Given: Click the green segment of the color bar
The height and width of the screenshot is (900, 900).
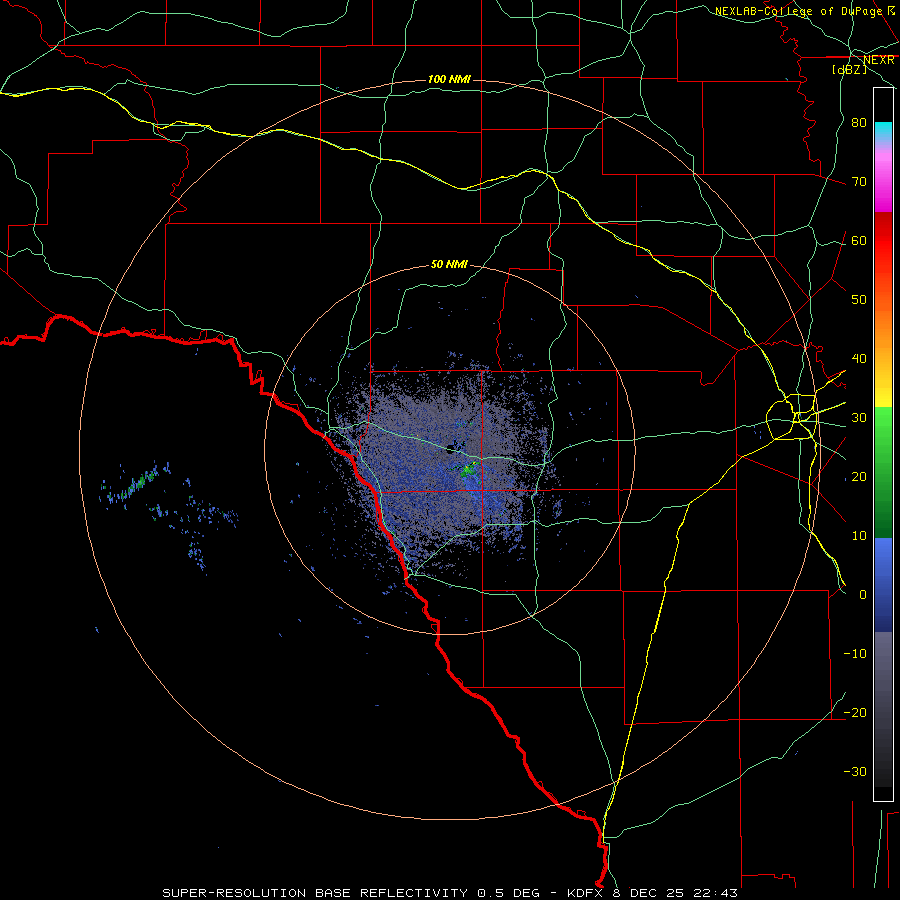Looking at the screenshot, I should coord(883,471).
